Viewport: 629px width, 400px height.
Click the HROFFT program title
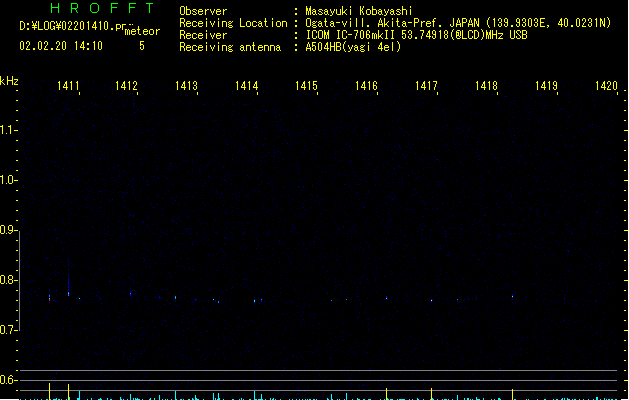coord(102,8)
